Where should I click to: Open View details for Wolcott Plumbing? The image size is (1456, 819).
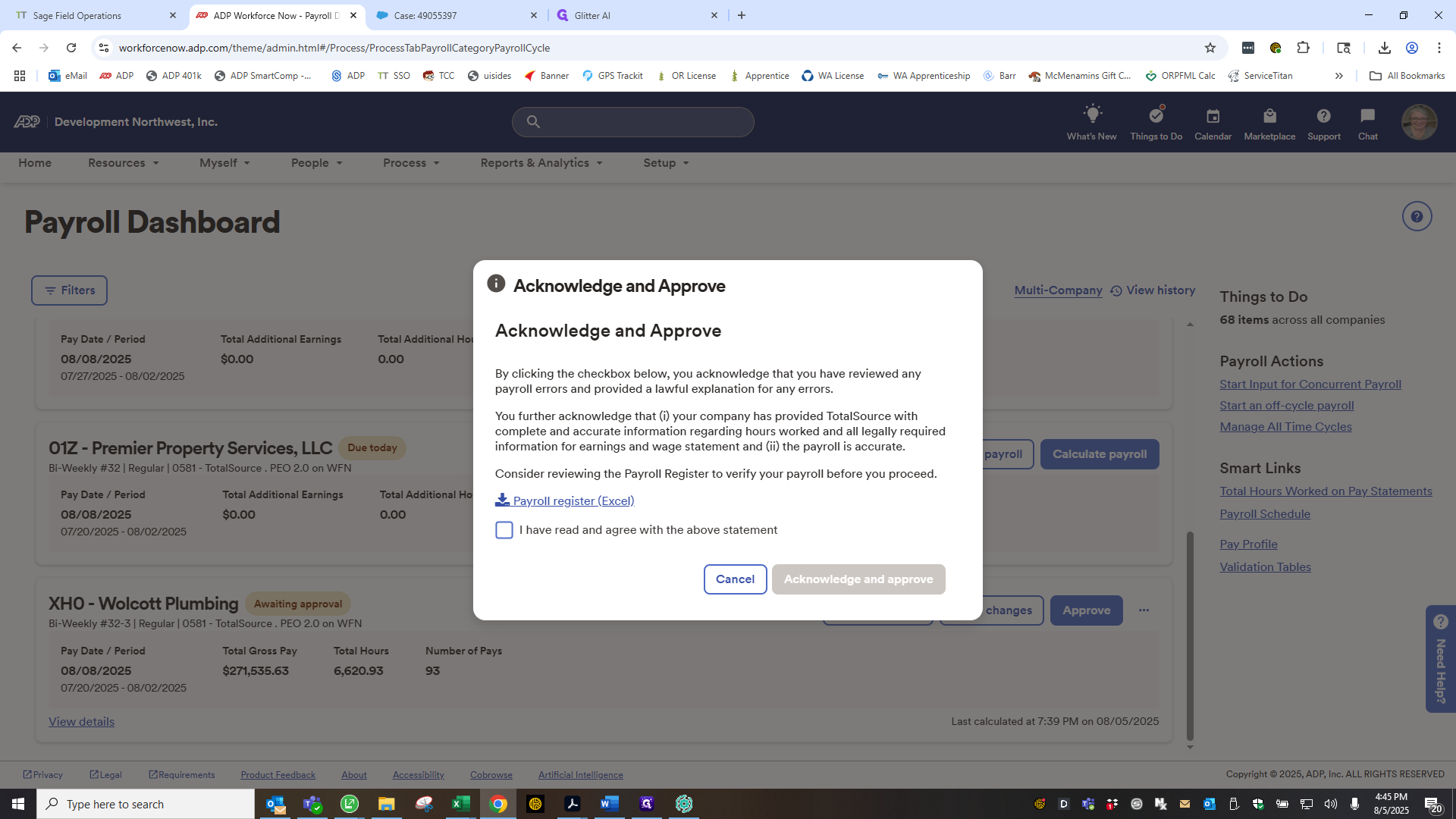click(81, 722)
